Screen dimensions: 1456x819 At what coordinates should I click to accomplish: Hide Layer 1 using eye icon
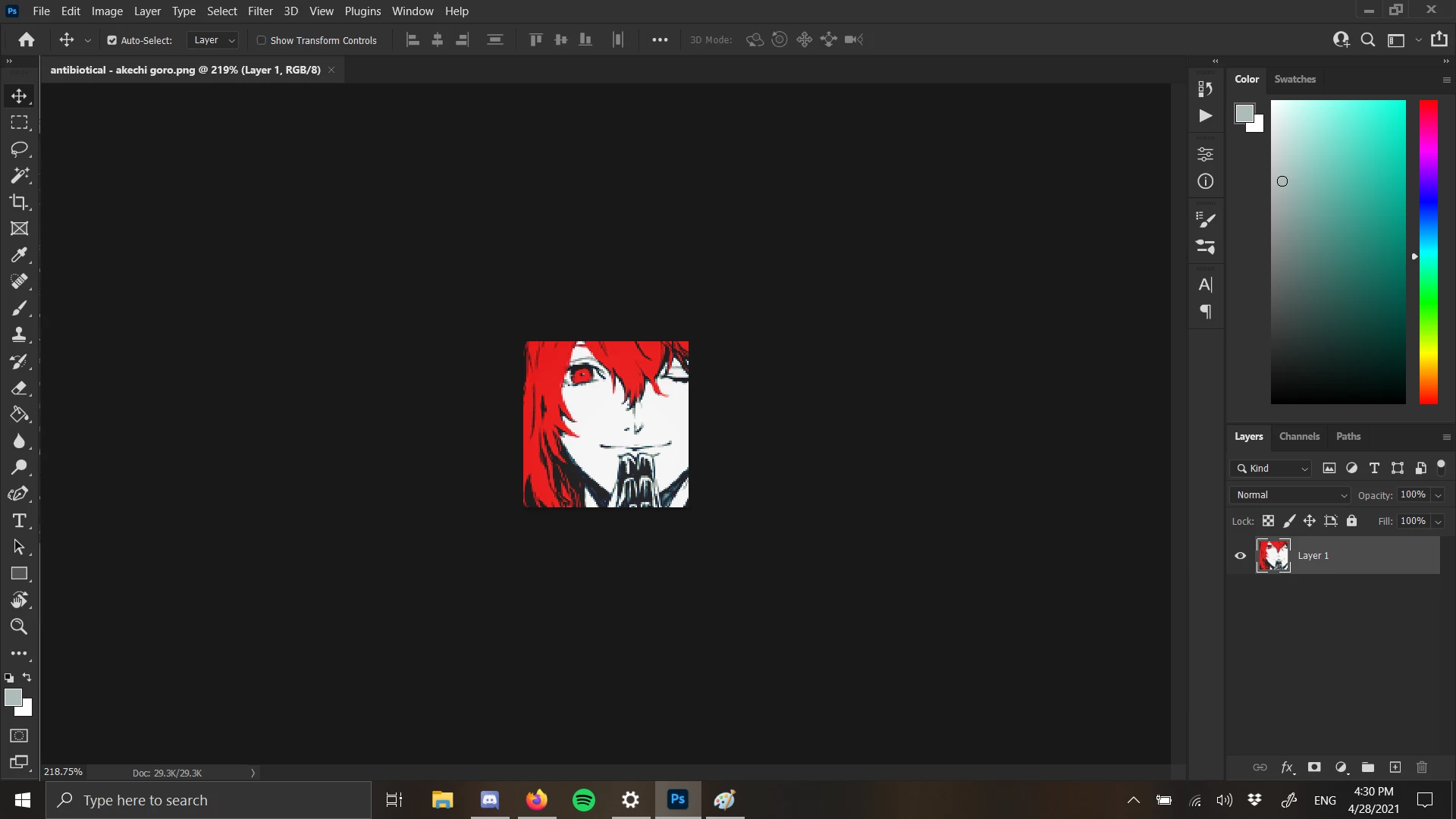[x=1241, y=556]
